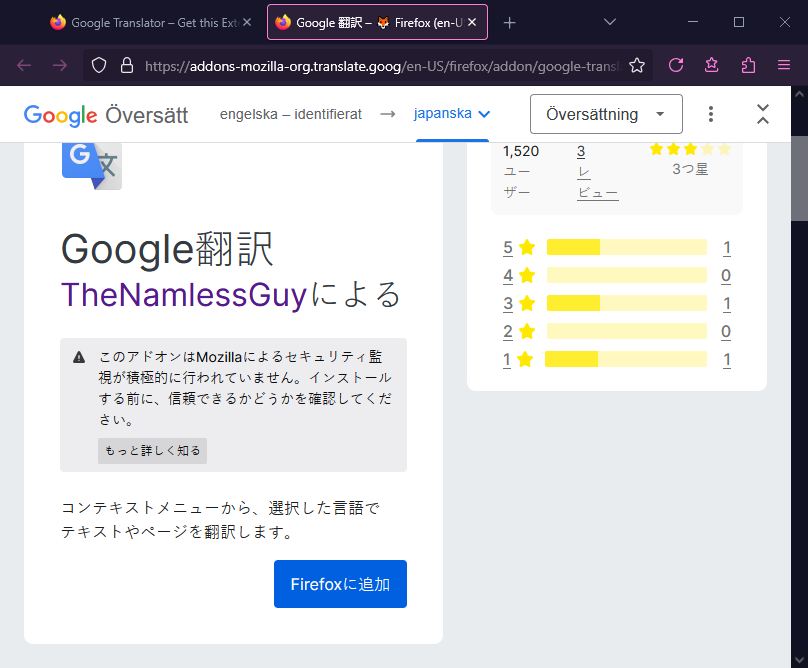Close the Google 翻訳 Firefox tab
This screenshot has height=668, width=808.
(x=472, y=22)
